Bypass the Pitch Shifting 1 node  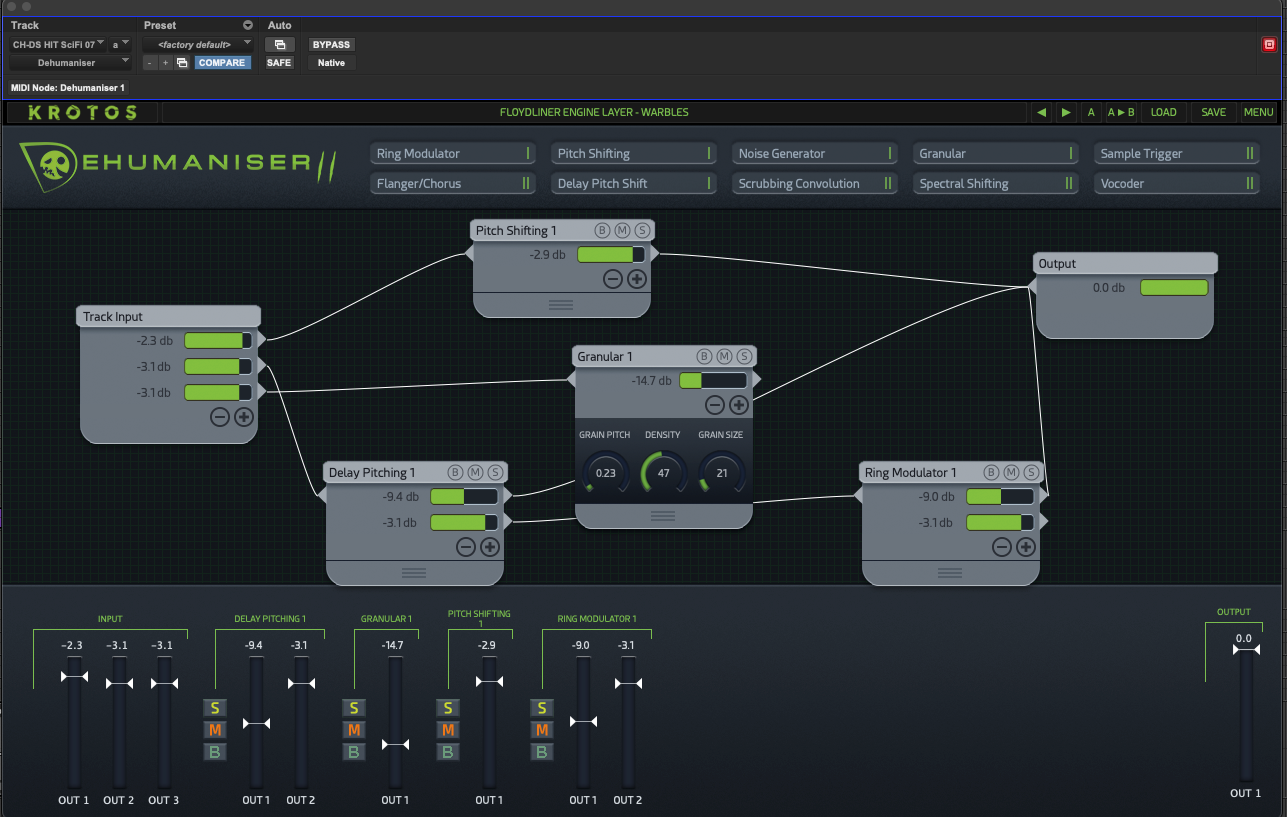click(602, 230)
